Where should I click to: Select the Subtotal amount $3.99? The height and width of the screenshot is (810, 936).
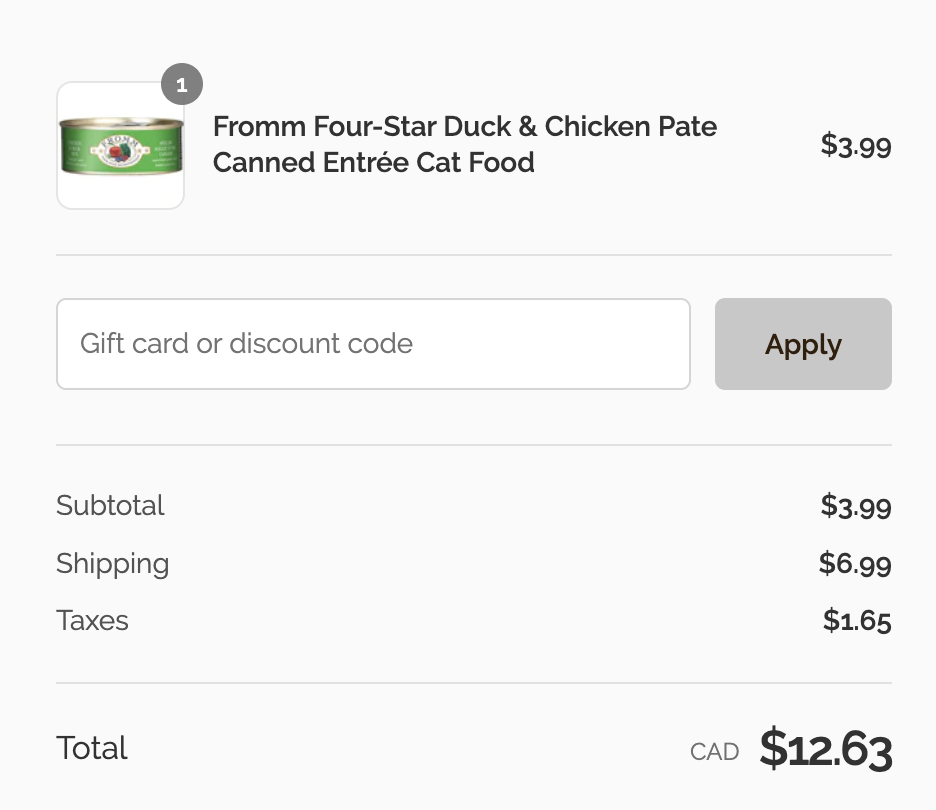click(856, 506)
